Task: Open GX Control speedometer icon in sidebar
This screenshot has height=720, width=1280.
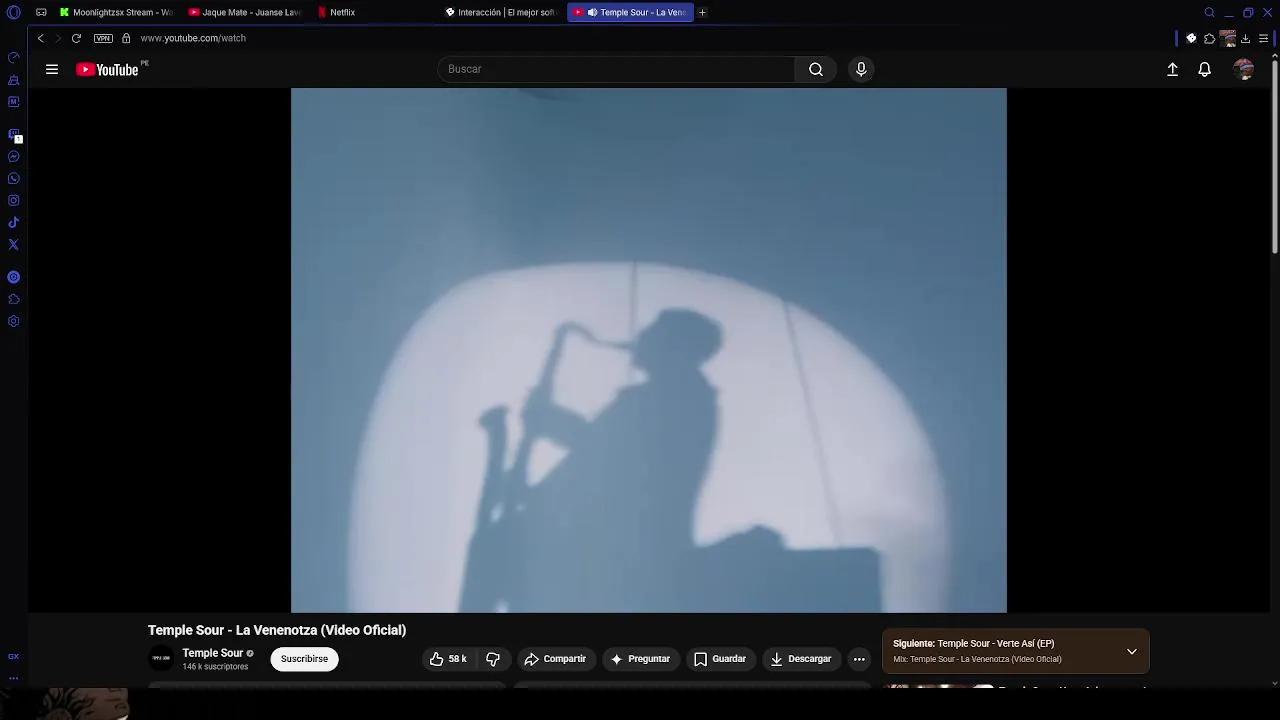Action: pos(14,58)
